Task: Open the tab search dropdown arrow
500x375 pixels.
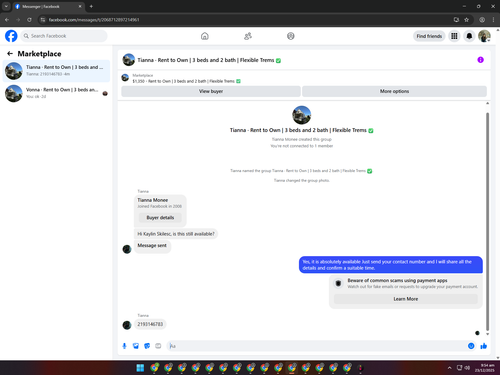Action: click(x=6, y=6)
